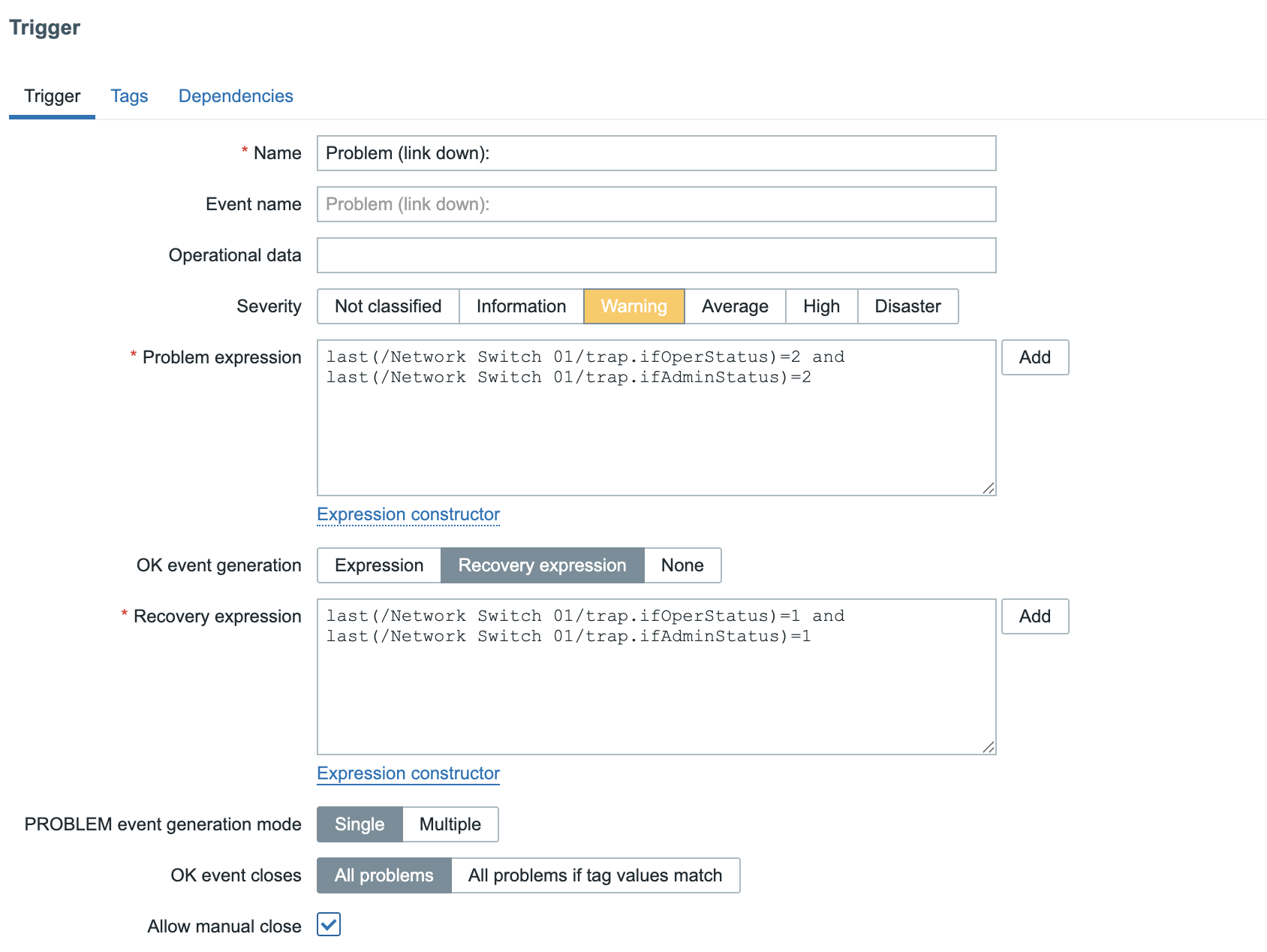Click the Name input field
This screenshot has height=952, width=1267.
657,153
